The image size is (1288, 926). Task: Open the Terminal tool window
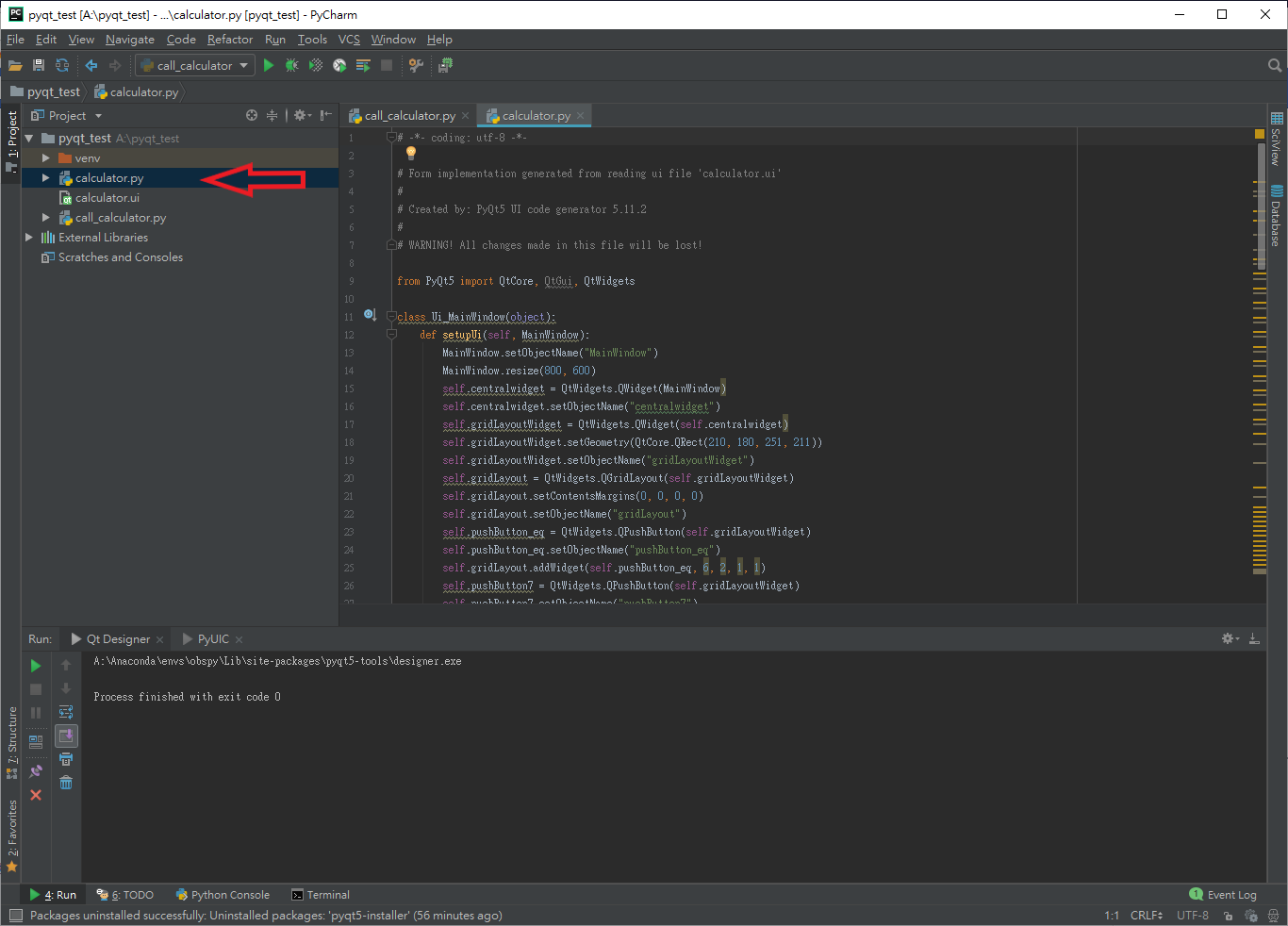(x=321, y=895)
